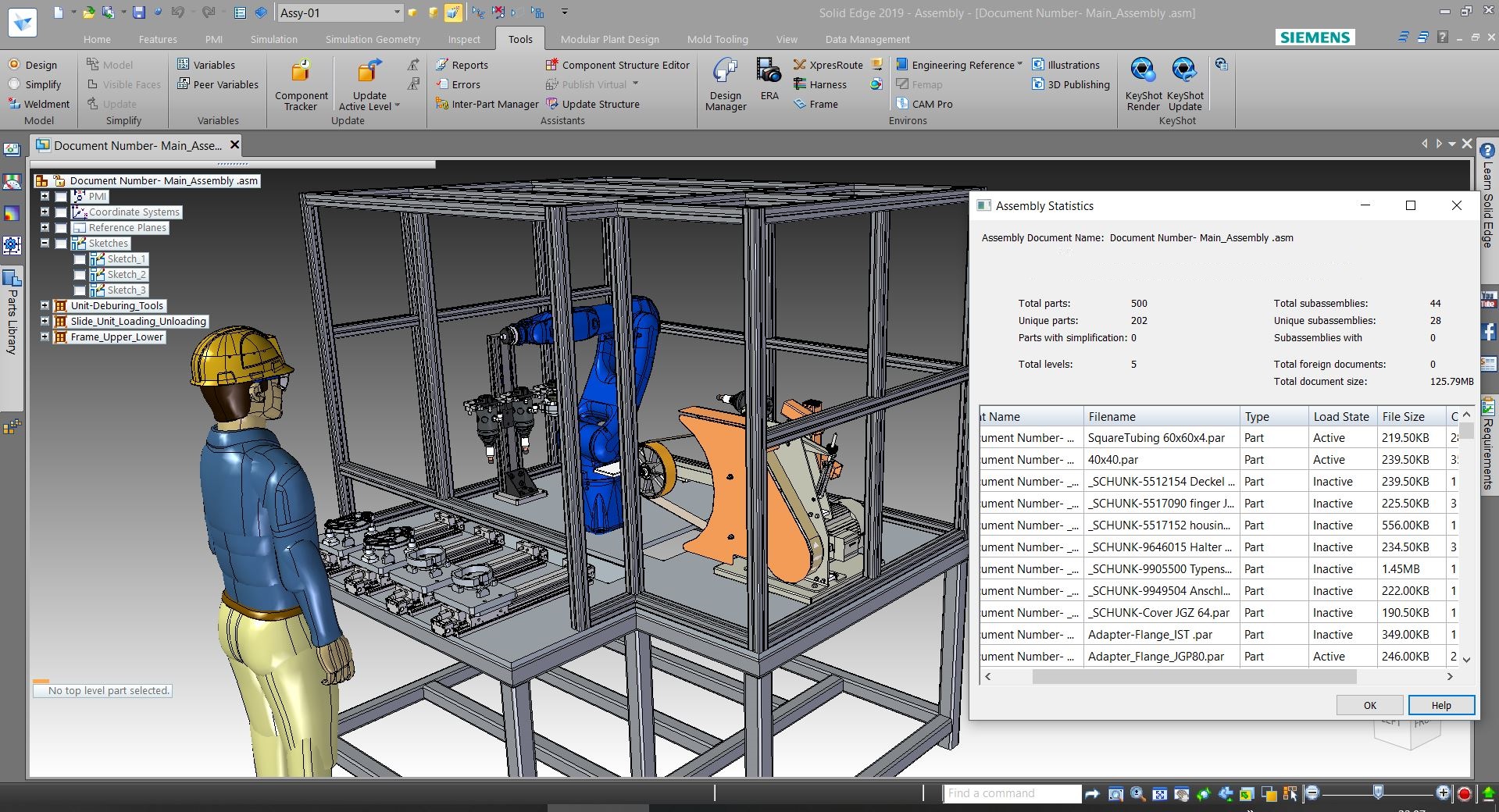Image resolution: width=1499 pixels, height=812 pixels.
Task: Switch to the Home ribbon tab
Action: point(97,39)
